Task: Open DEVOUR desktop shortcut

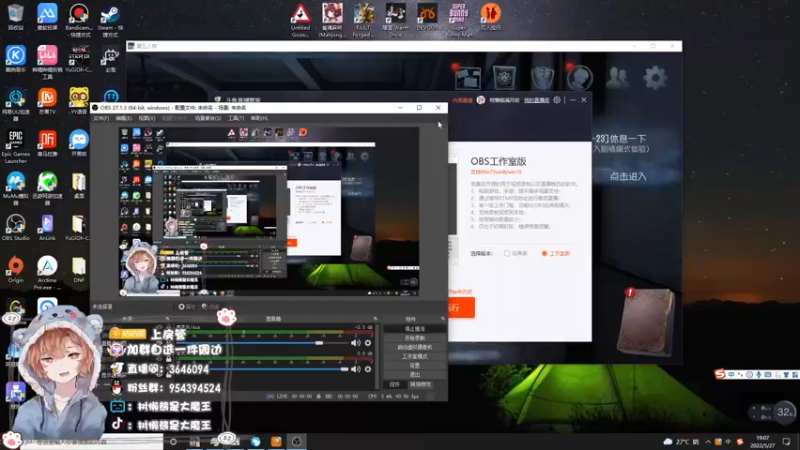Action: click(x=427, y=18)
